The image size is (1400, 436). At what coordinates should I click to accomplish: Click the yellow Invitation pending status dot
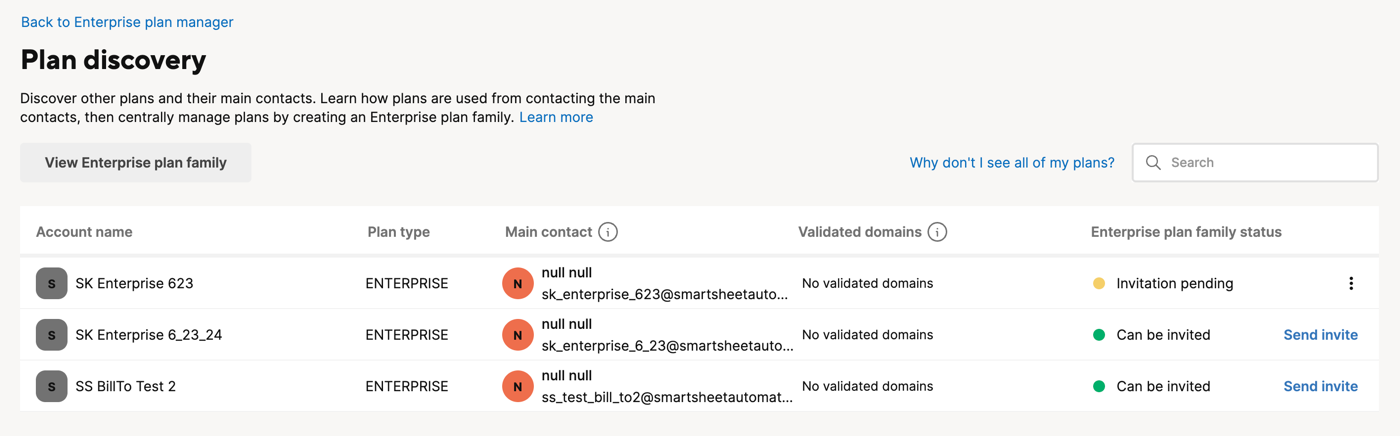click(x=1099, y=283)
